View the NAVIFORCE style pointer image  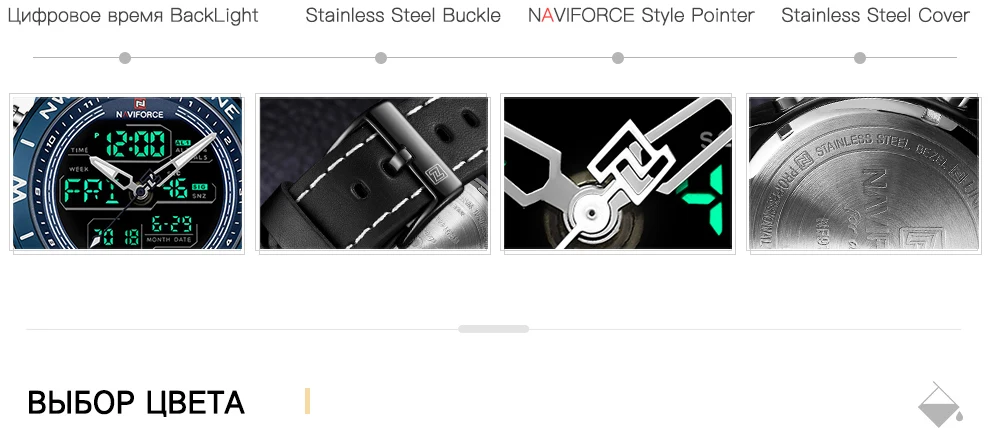tap(618, 173)
